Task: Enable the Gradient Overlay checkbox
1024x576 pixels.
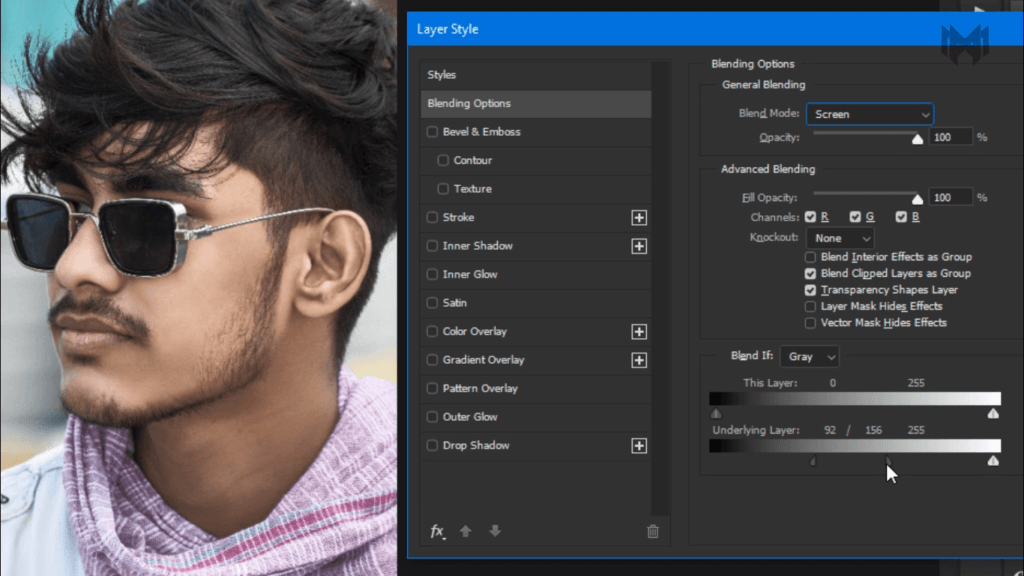Action: tap(432, 360)
